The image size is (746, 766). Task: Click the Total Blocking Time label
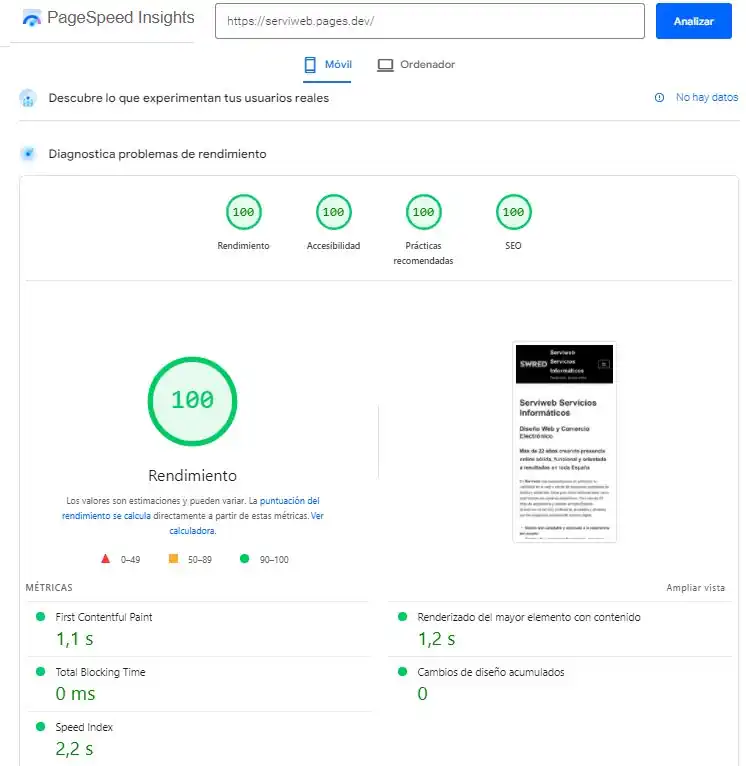tap(100, 672)
